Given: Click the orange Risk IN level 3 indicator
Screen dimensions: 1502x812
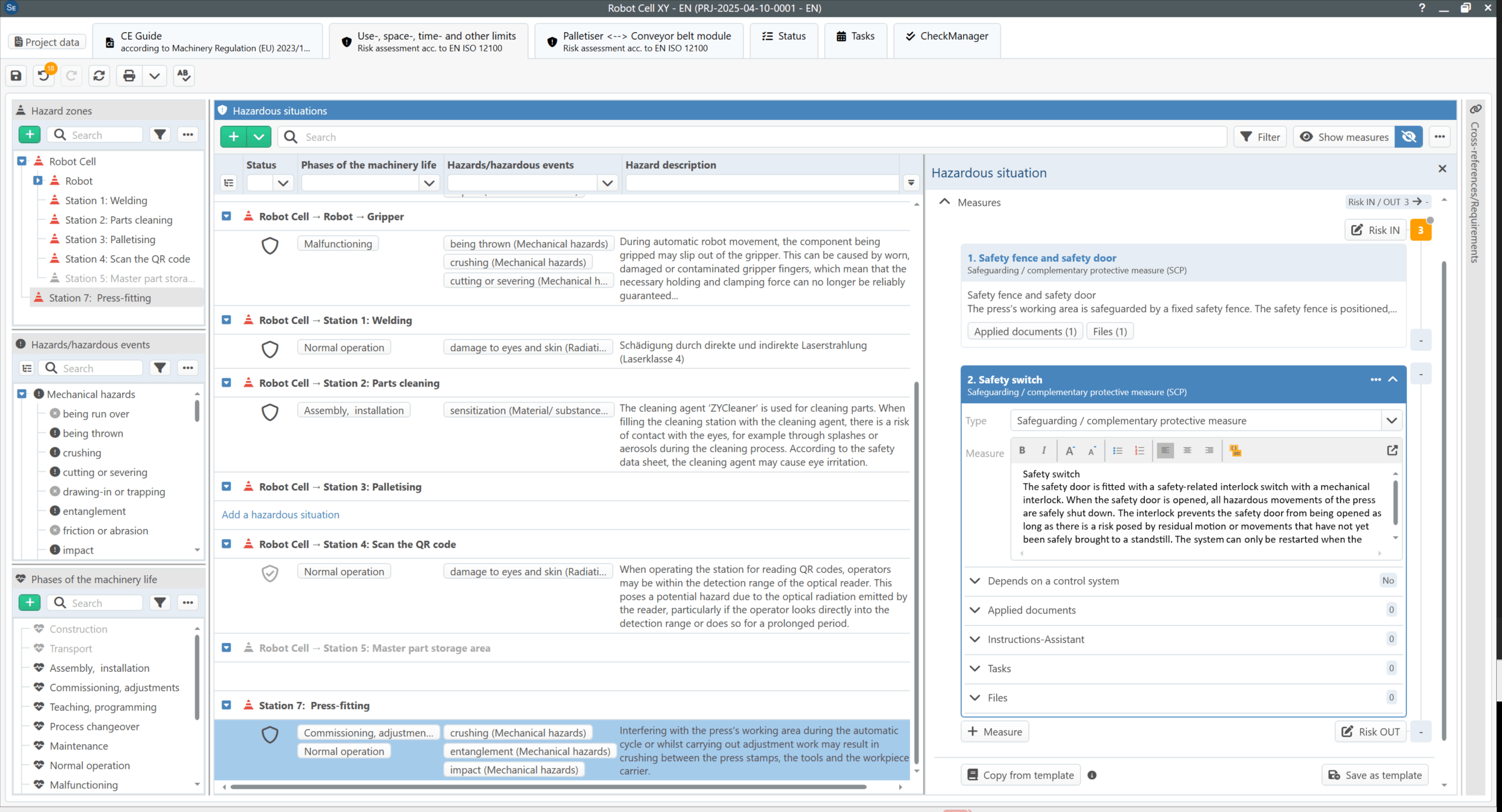Looking at the screenshot, I should tap(1421, 230).
